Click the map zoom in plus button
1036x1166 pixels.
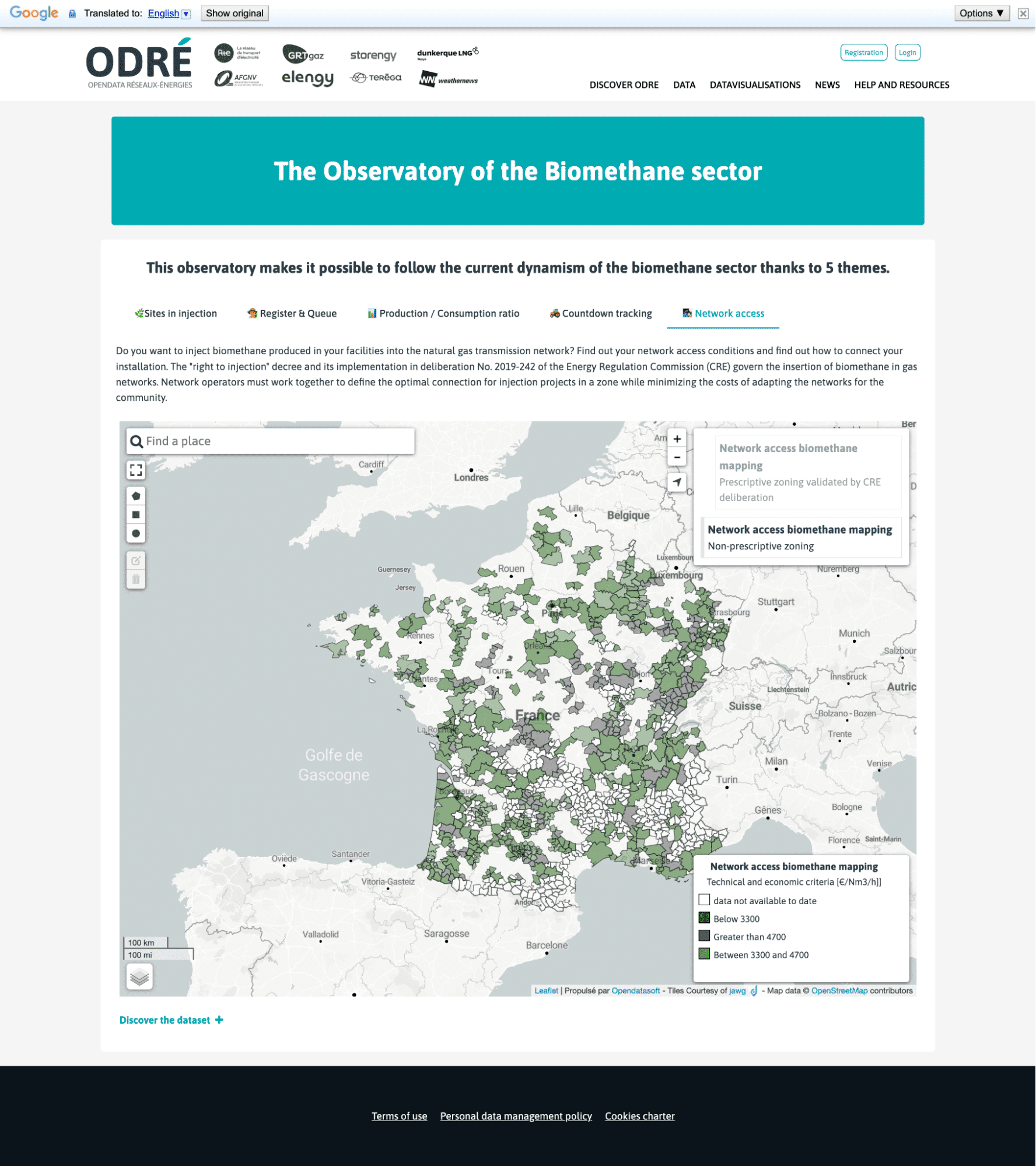(677, 439)
